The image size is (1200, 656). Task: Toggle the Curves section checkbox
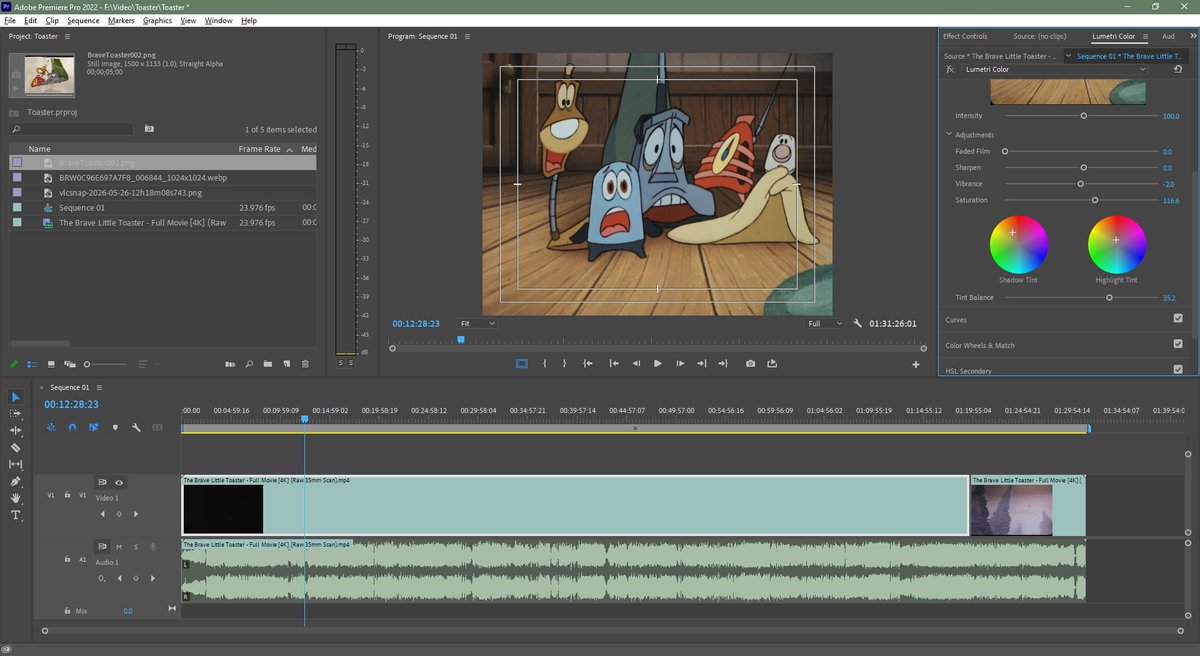(1178, 319)
